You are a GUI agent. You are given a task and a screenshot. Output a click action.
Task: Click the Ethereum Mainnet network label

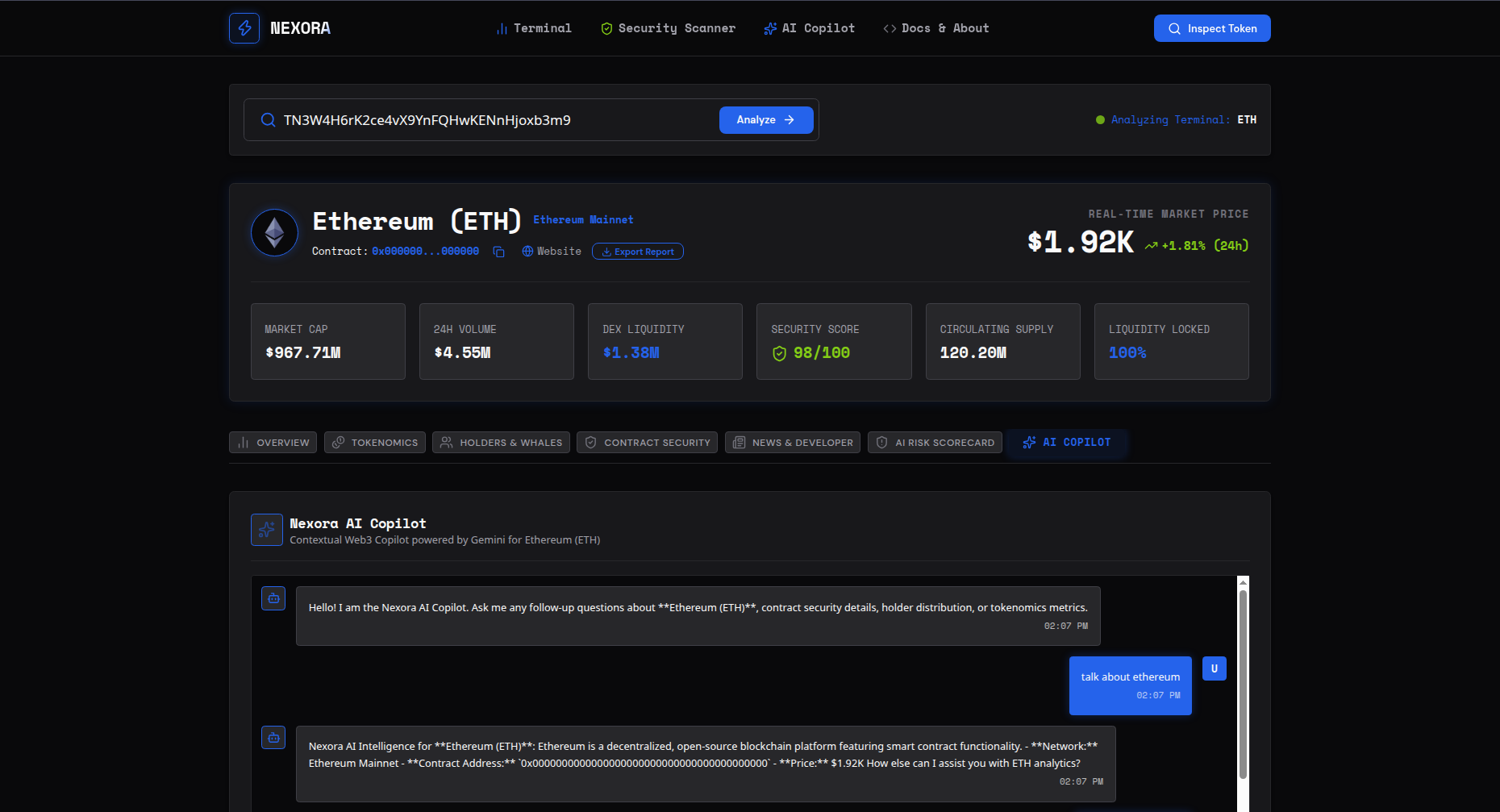pyautogui.click(x=583, y=219)
